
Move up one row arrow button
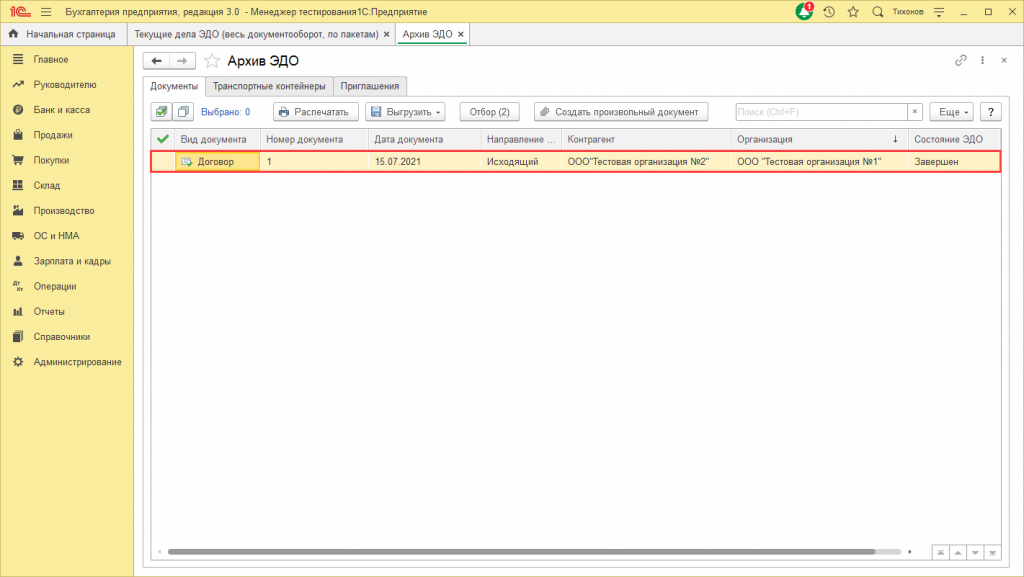pyautogui.click(x=958, y=552)
